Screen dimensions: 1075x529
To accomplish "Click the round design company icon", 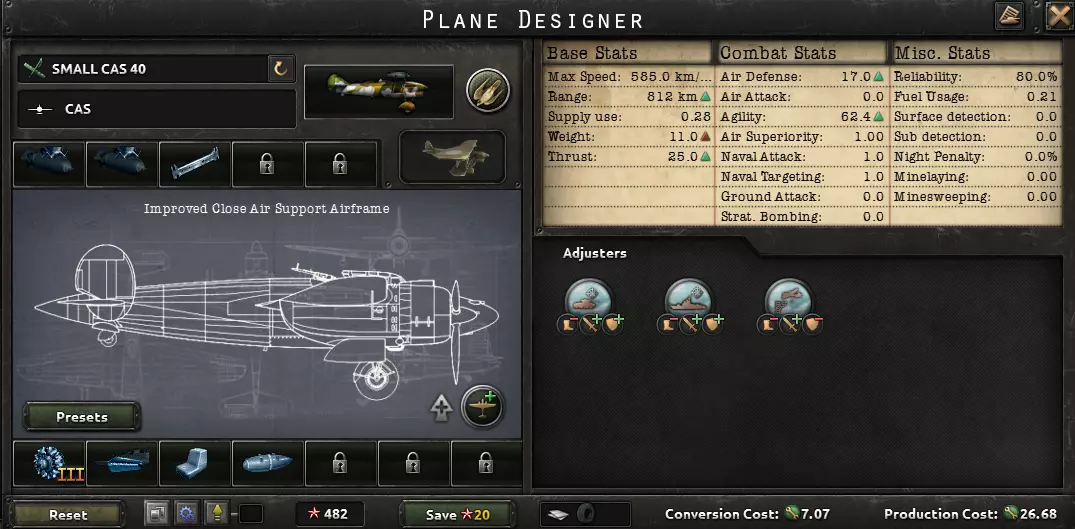I will [x=488, y=91].
